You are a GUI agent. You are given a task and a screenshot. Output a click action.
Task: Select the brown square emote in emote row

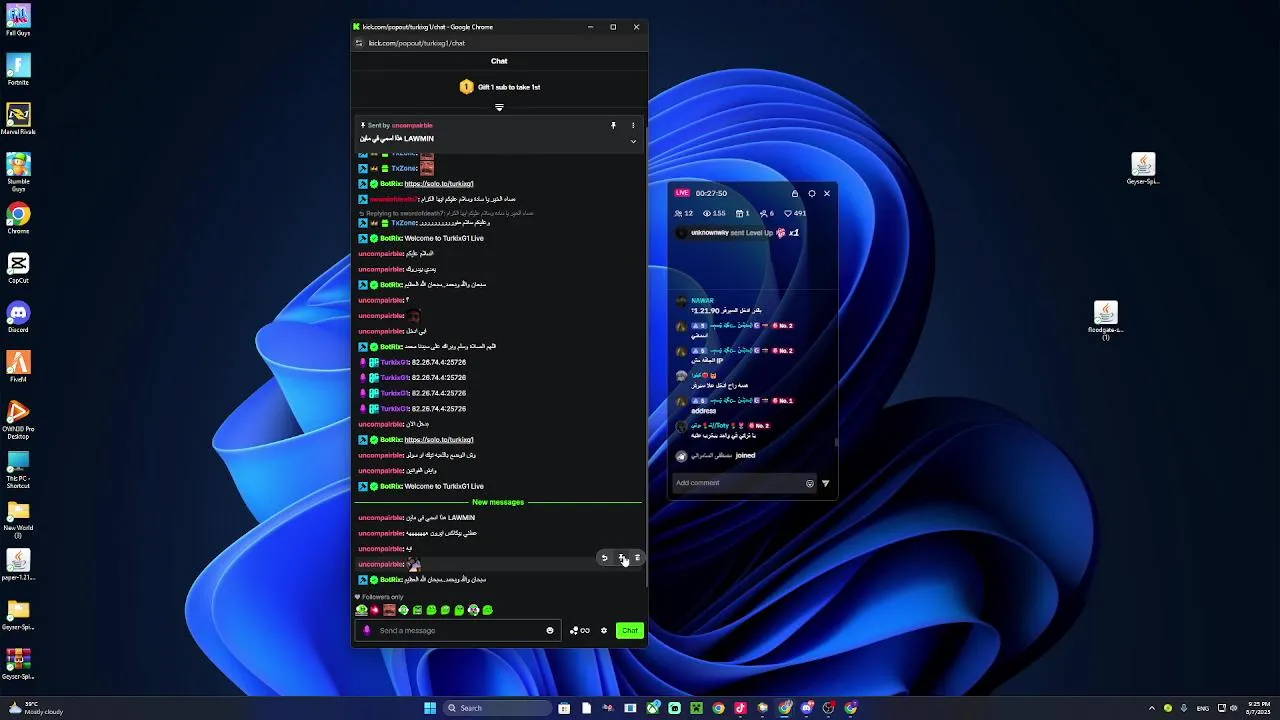coord(389,610)
